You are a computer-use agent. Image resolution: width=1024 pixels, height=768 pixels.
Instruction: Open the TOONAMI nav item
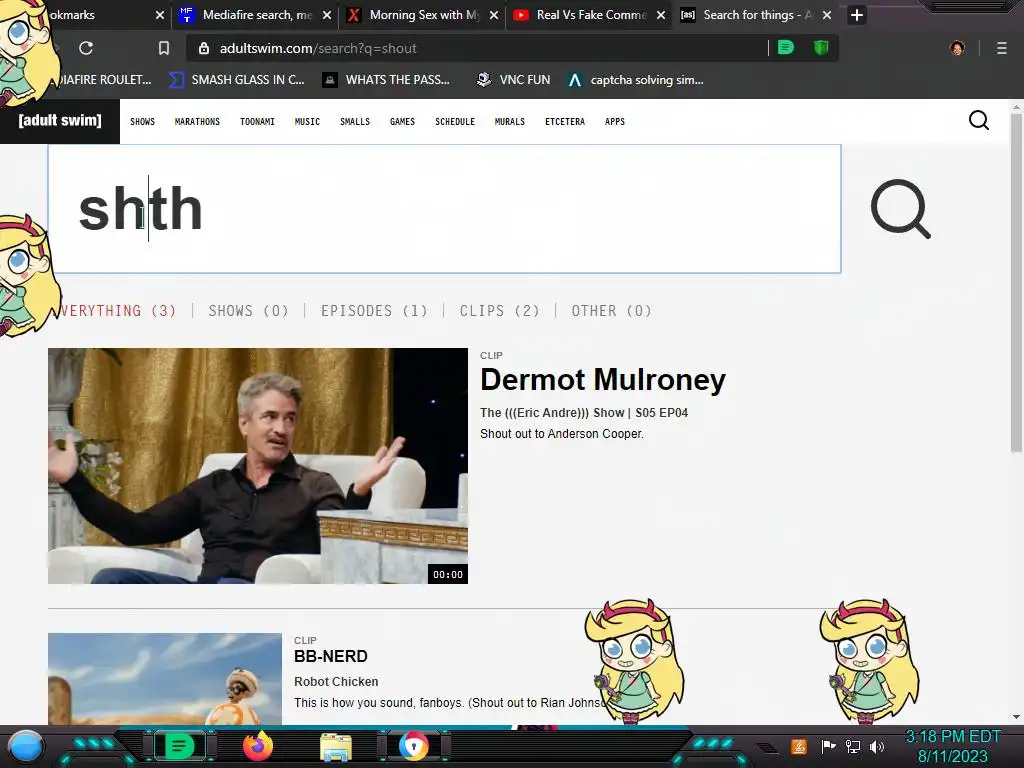pyautogui.click(x=257, y=121)
